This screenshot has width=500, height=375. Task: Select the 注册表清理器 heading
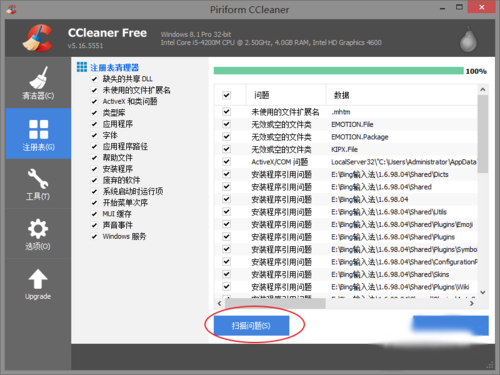tap(114, 68)
